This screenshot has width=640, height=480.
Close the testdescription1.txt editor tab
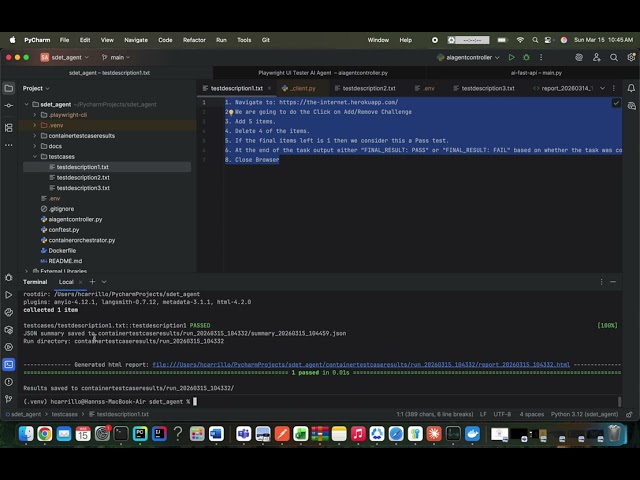click(x=269, y=88)
